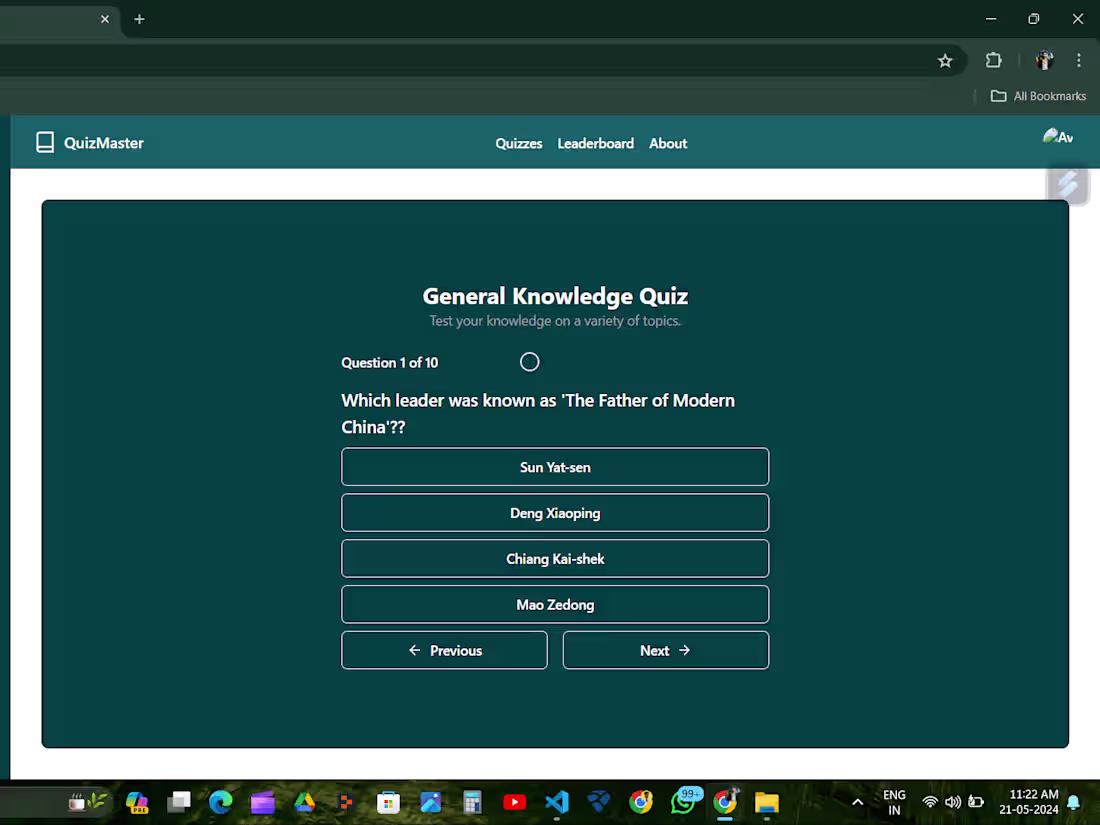
Task: Open the Quizzes nav link
Action: pos(518,144)
